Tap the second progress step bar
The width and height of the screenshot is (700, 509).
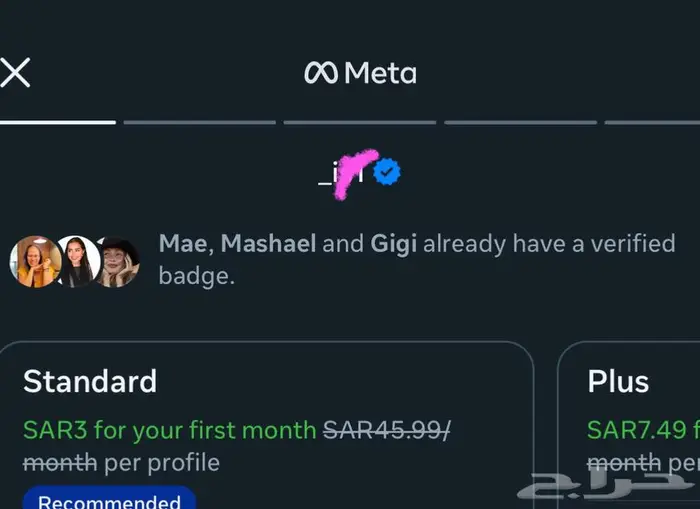pos(199,122)
